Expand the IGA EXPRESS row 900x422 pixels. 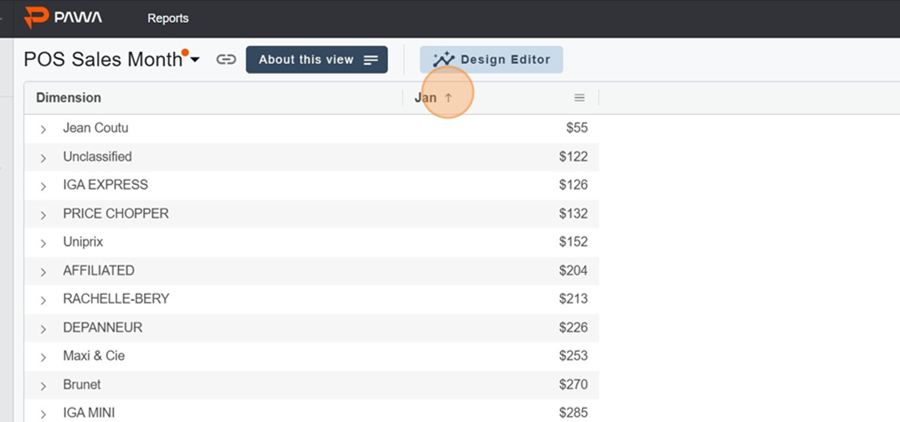(x=43, y=187)
